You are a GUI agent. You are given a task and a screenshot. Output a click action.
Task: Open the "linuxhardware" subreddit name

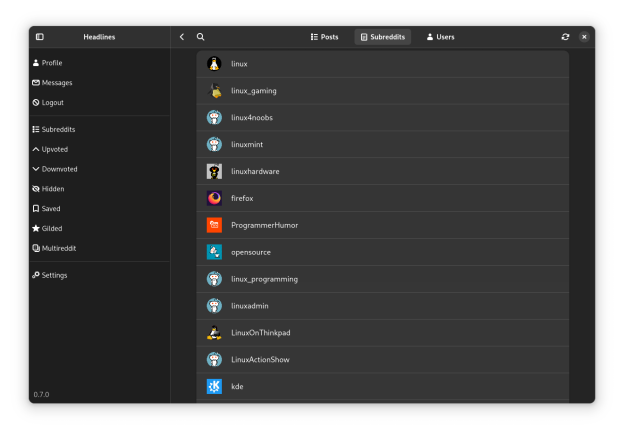click(x=255, y=172)
